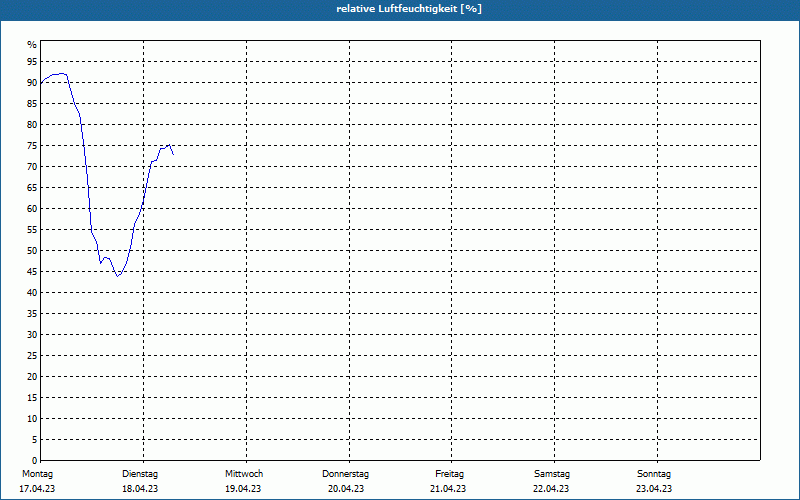Click the % unit label on the y-axis
This screenshot has height=500, width=800.
(32, 45)
